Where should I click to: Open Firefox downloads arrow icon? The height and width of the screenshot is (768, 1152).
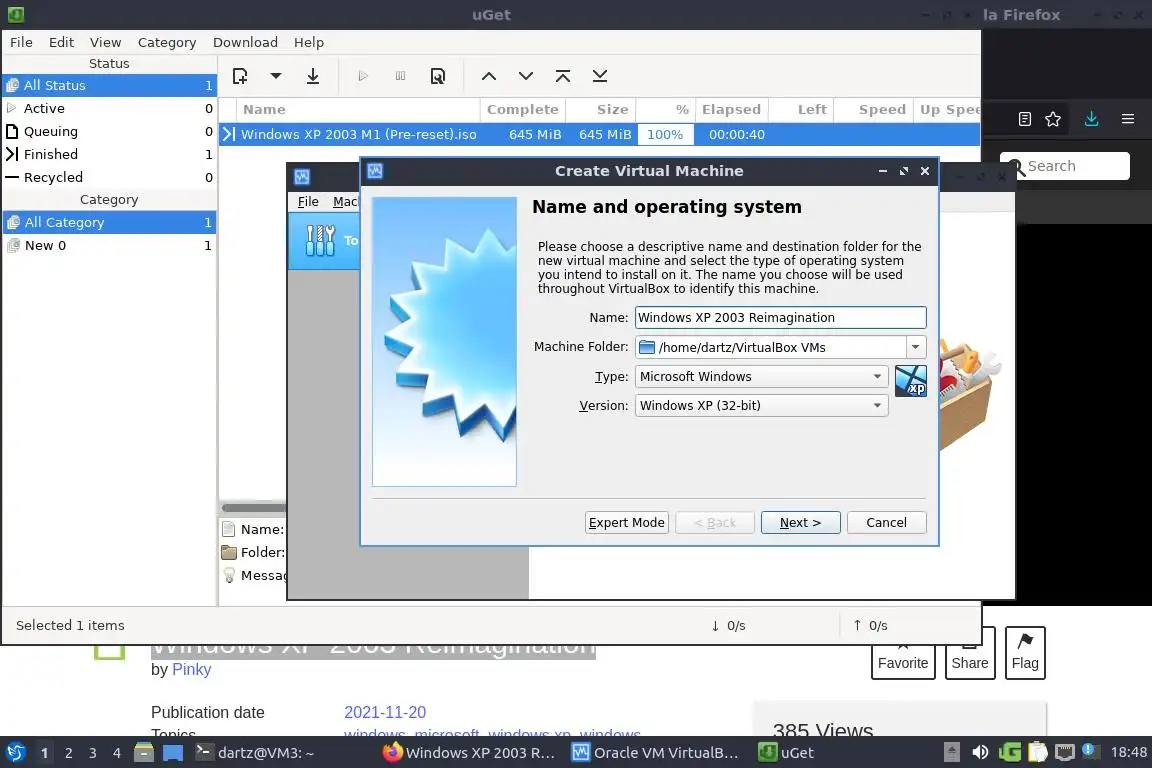coord(1091,119)
